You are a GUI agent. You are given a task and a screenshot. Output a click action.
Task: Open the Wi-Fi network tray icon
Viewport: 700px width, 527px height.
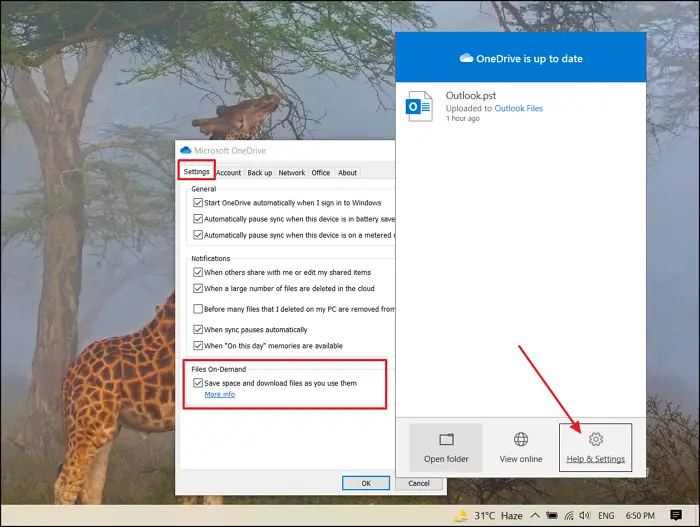(569, 516)
